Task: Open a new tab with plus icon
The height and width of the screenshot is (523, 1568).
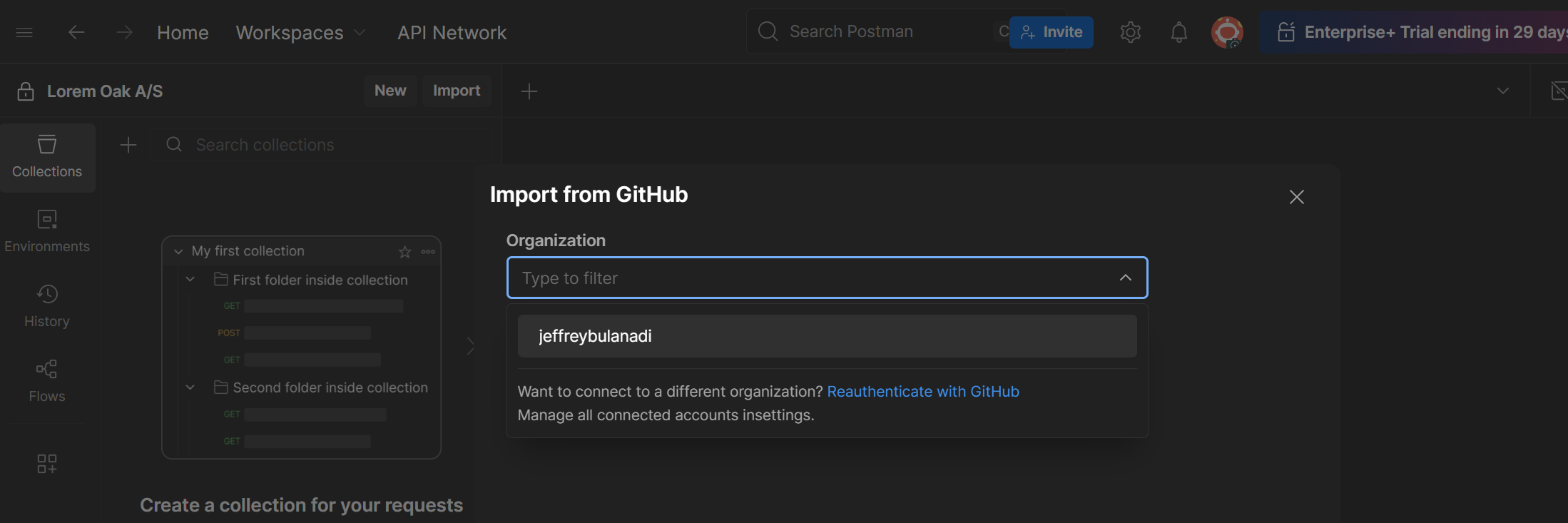Action: pyautogui.click(x=529, y=91)
